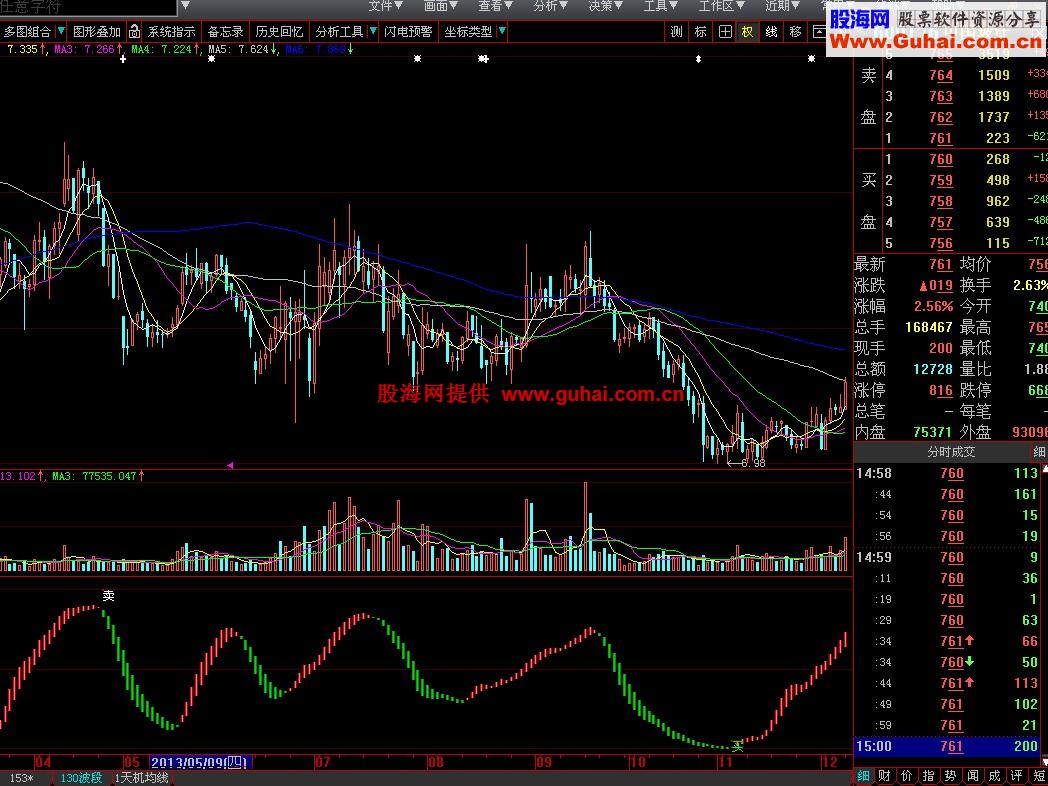
Task: Select the 细 detail tab
Action: tap(864, 777)
